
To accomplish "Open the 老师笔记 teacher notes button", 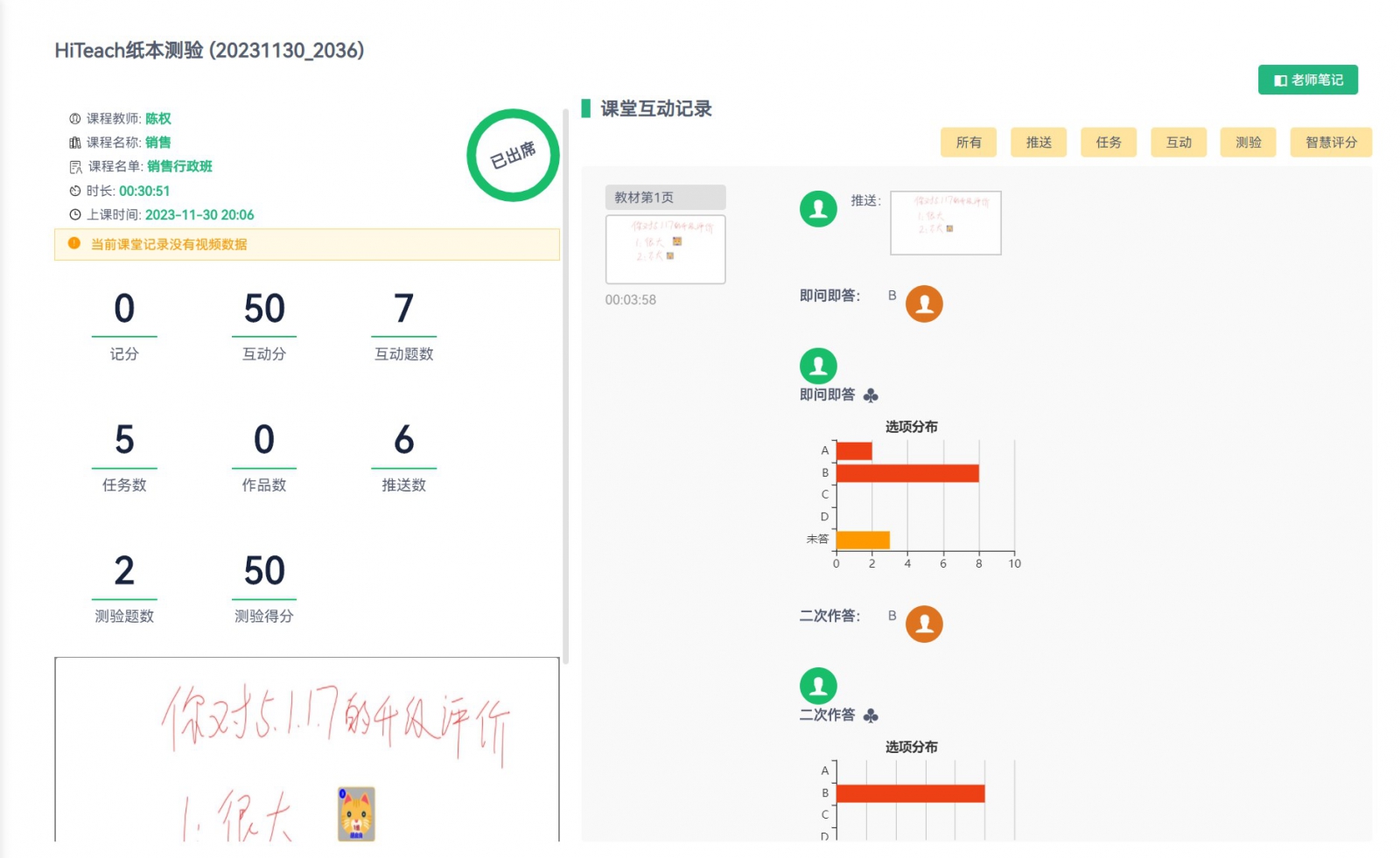I will [x=1307, y=80].
